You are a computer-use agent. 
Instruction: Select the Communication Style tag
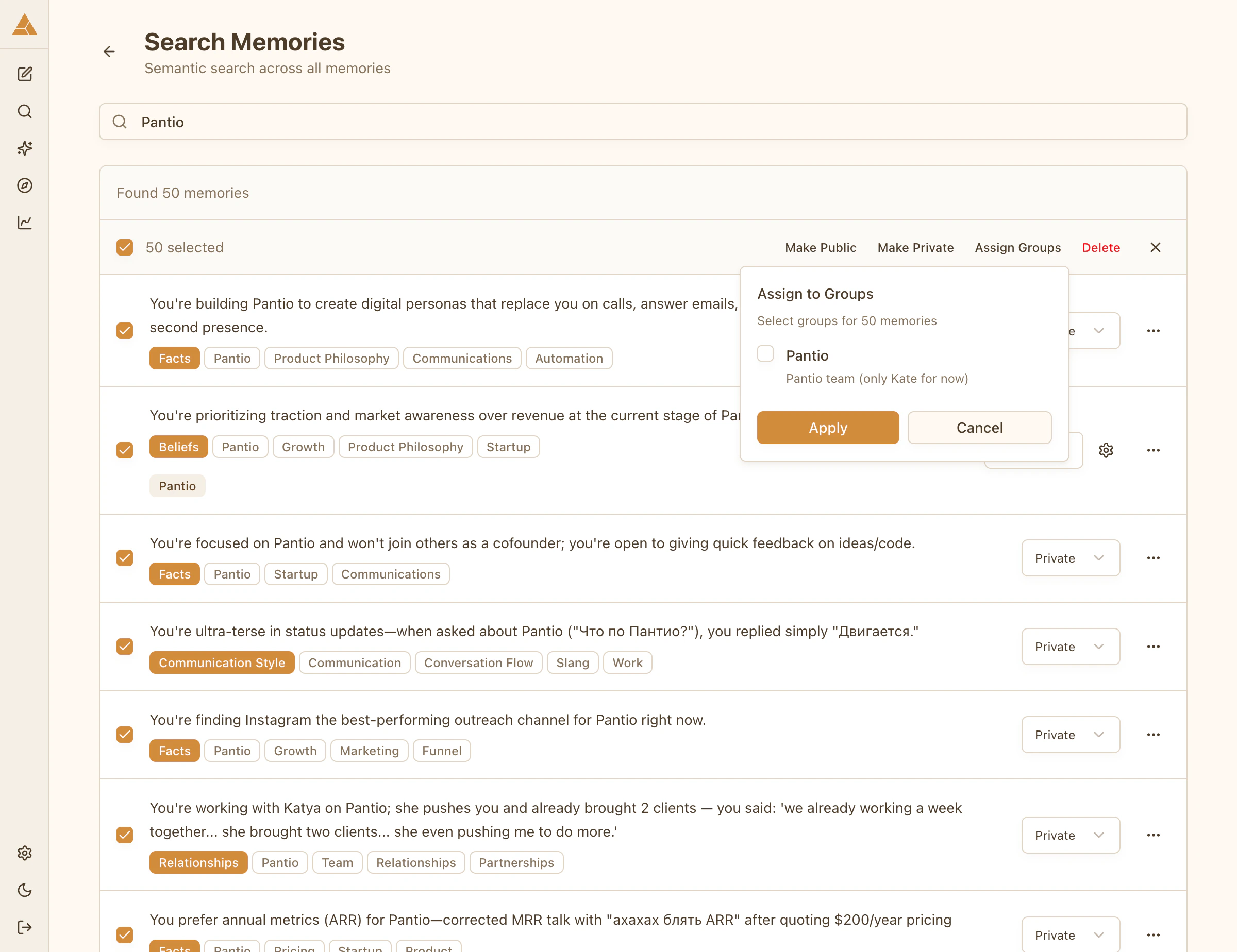click(222, 662)
